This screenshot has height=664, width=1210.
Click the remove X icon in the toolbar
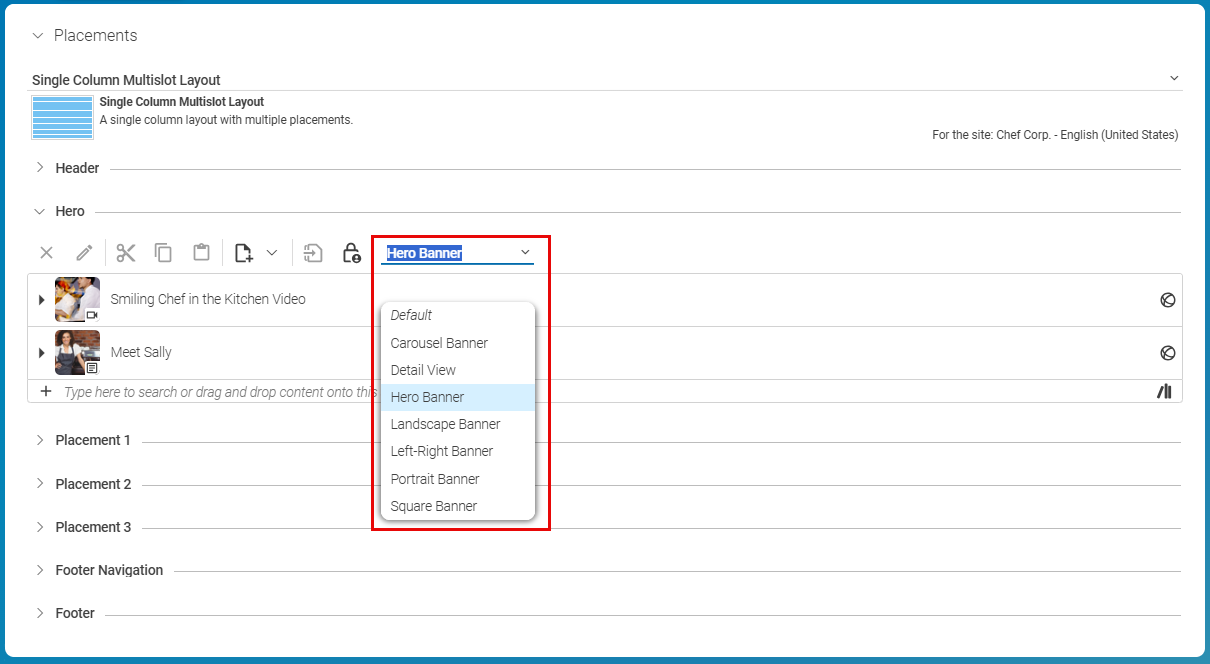[46, 252]
